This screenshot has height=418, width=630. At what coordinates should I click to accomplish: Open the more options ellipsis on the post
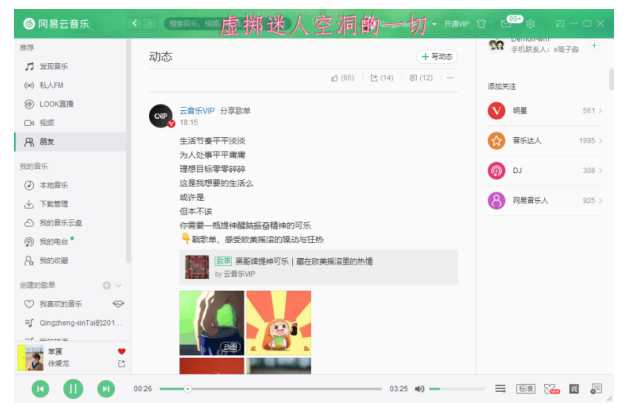(x=450, y=78)
